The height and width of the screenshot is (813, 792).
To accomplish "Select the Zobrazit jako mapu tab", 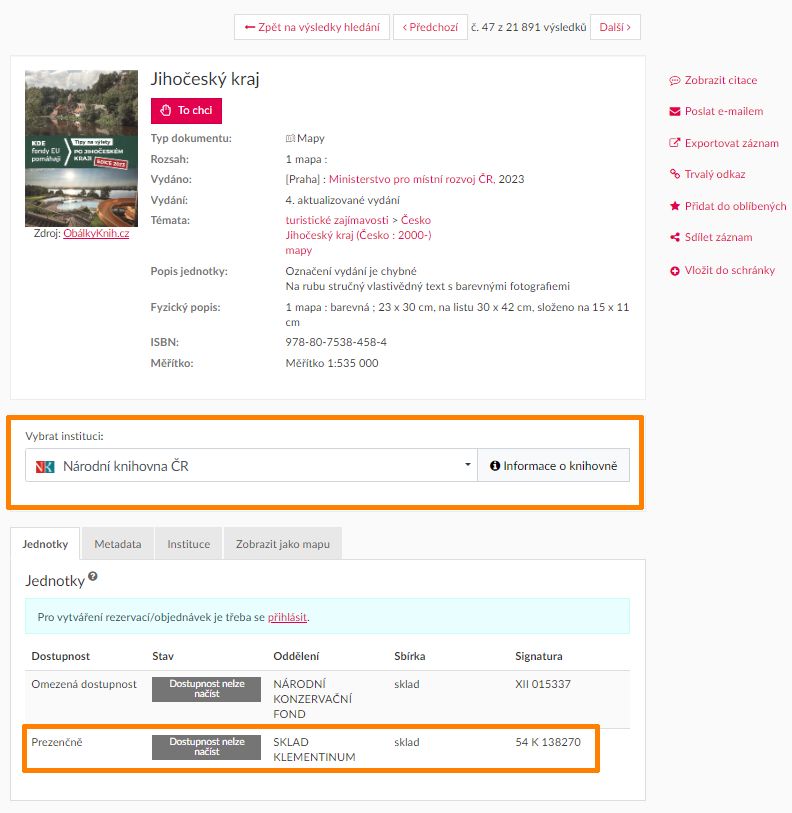I will (x=283, y=544).
